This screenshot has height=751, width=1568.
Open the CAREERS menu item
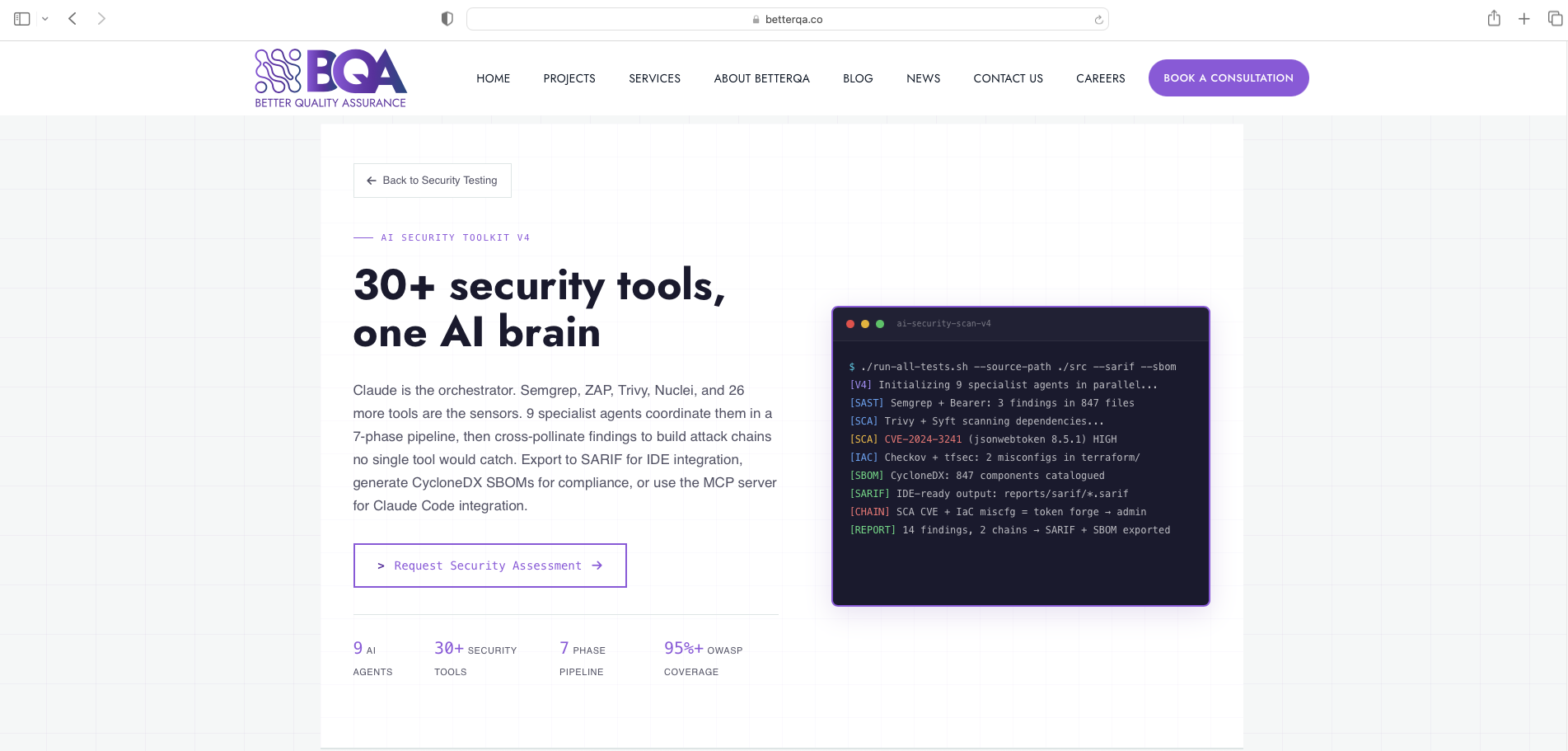(1100, 78)
